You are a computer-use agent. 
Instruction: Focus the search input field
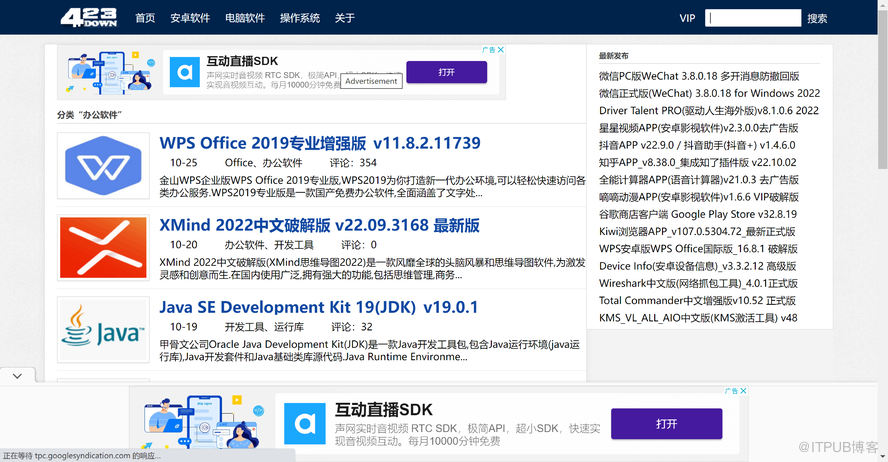pyautogui.click(x=753, y=18)
